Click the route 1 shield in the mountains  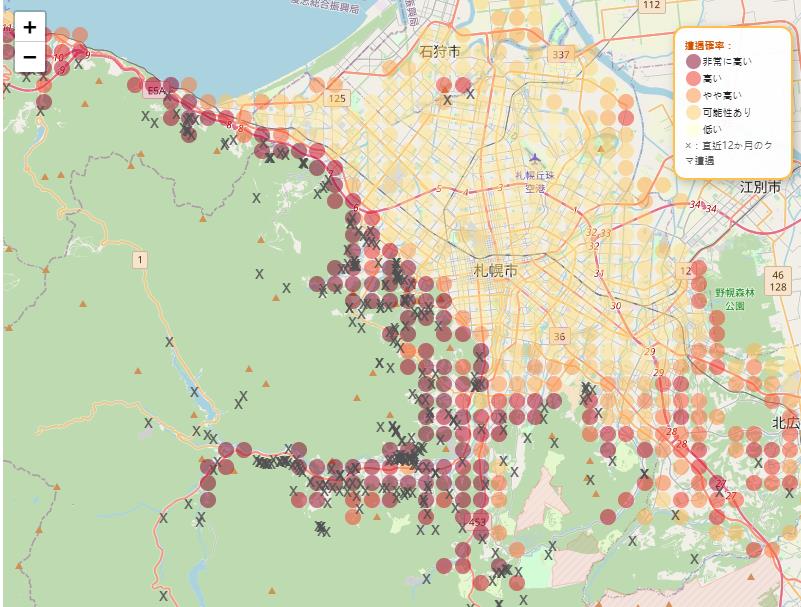pyautogui.click(x=141, y=260)
